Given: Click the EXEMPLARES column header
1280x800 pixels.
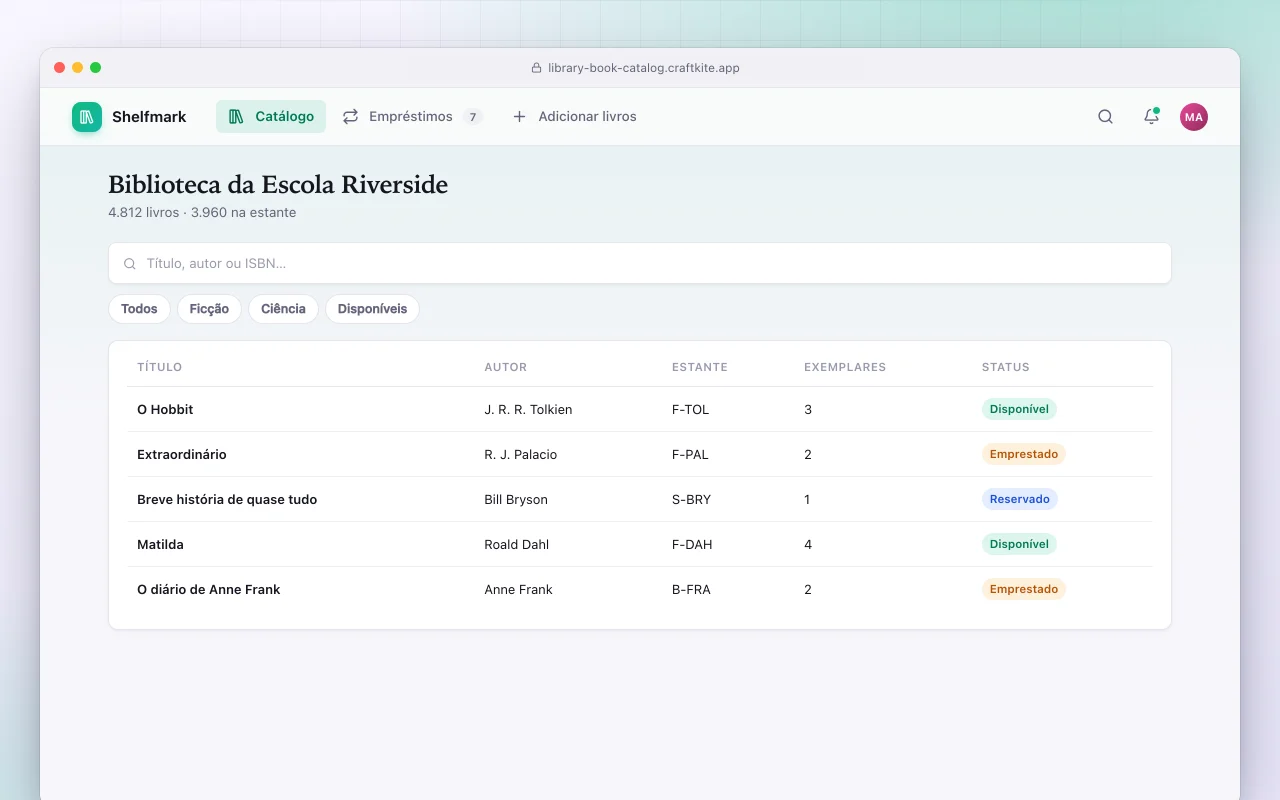Looking at the screenshot, I should 845,367.
